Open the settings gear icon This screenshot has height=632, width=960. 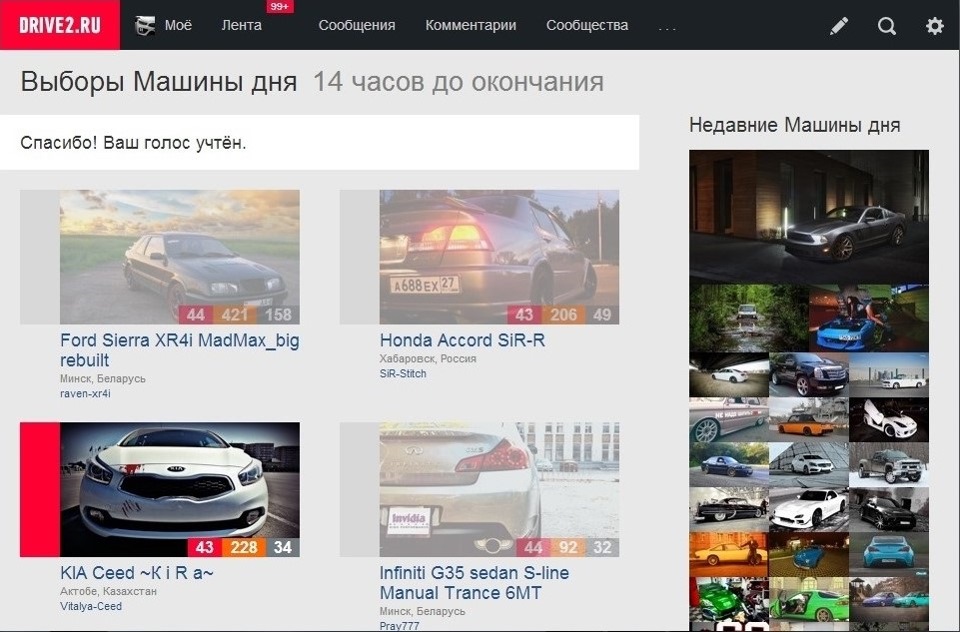[934, 26]
